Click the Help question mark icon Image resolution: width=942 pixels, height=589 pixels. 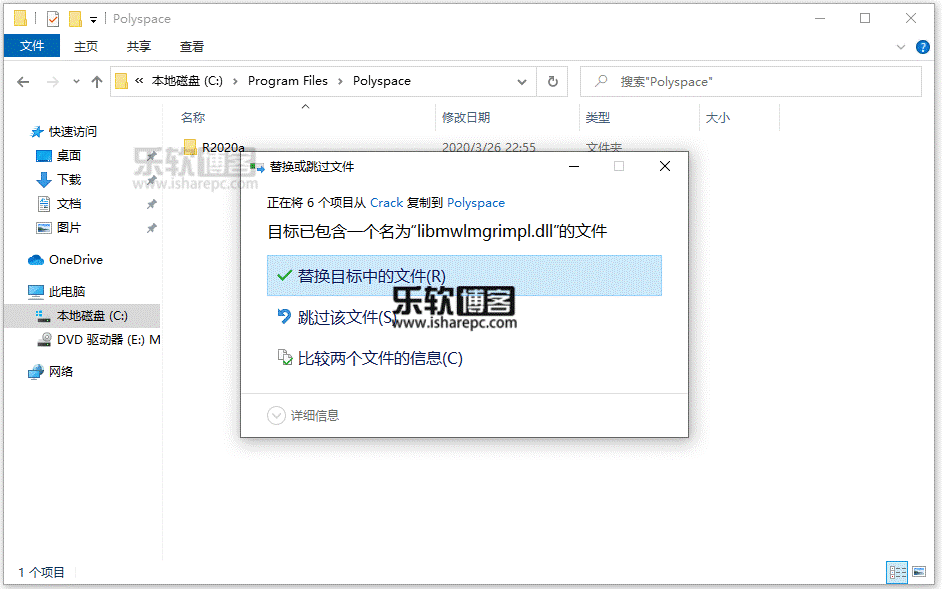click(x=925, y=46)
